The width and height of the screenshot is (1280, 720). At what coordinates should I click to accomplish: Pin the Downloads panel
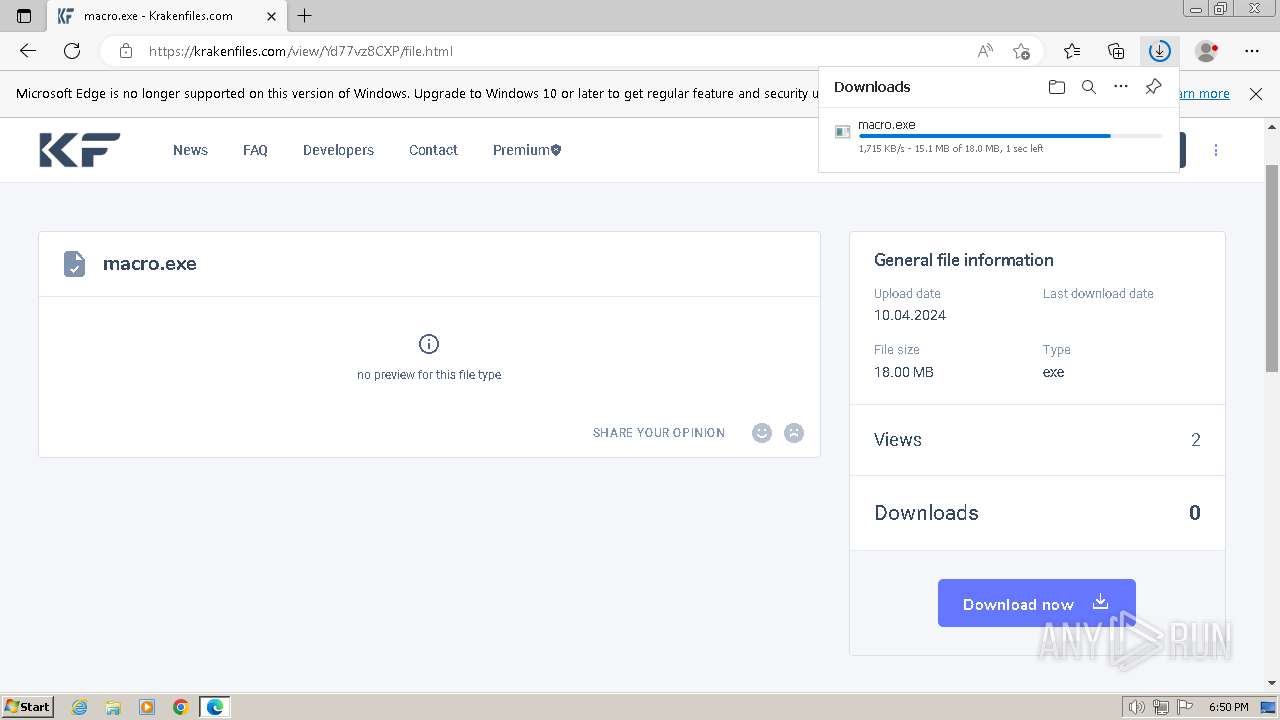(x=1153, y=87)
